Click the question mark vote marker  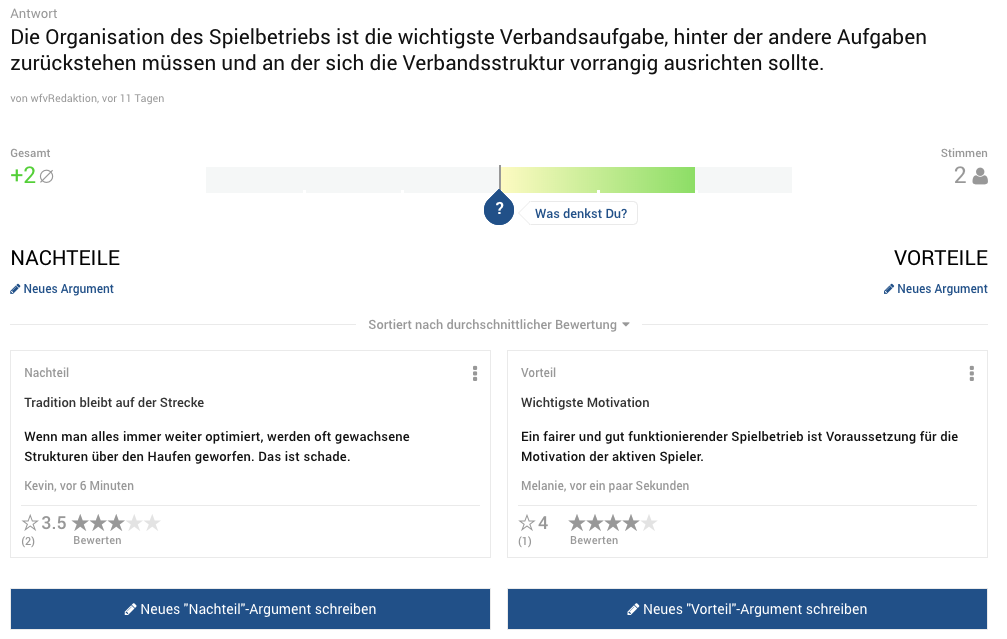(499, 208)
